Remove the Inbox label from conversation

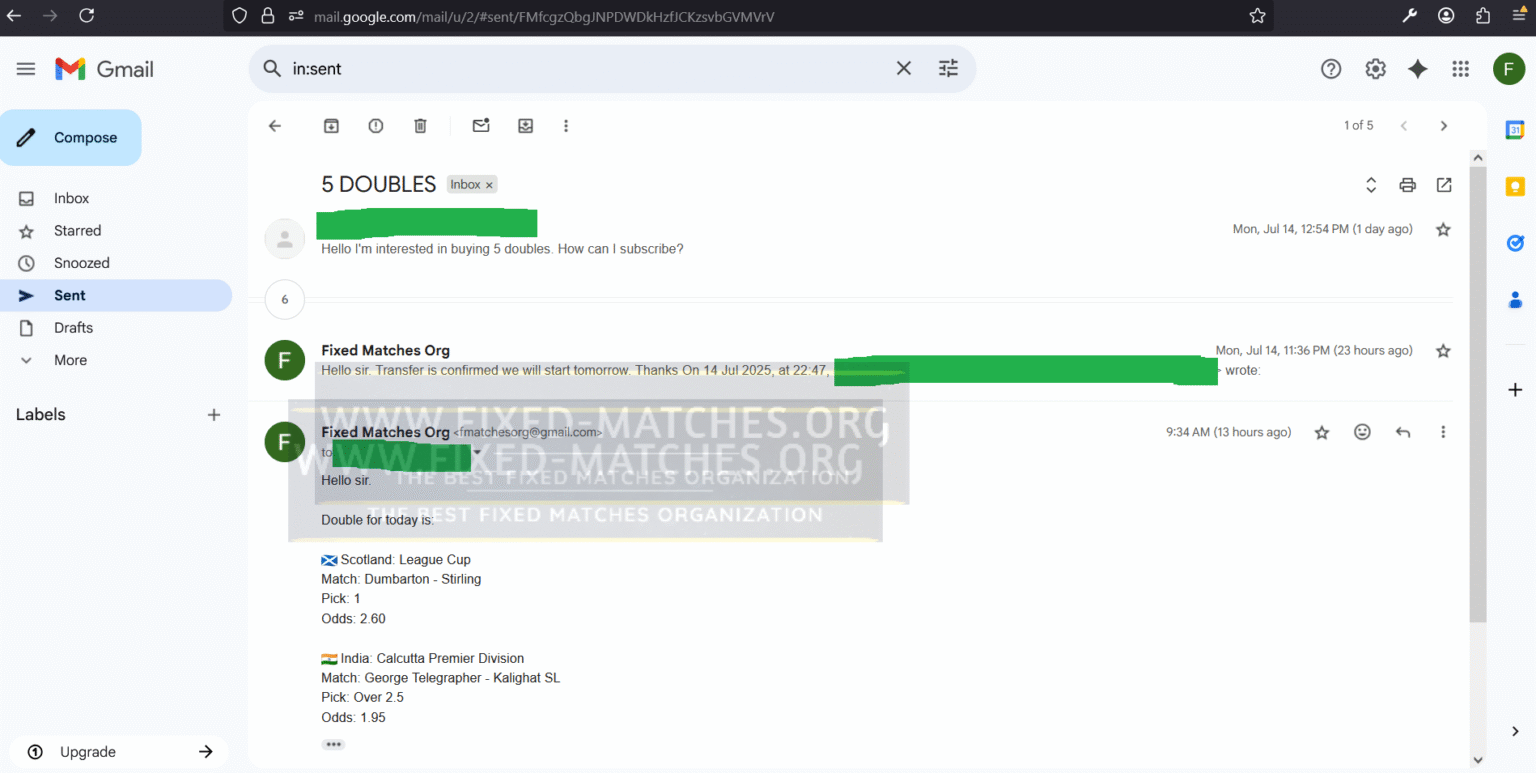(489, 185)
